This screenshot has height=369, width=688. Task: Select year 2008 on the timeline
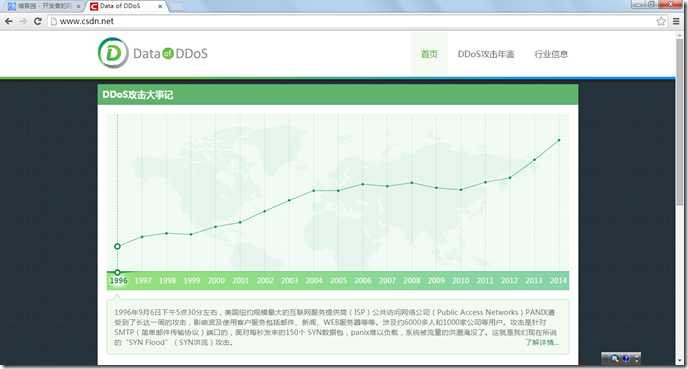point(412,281)
